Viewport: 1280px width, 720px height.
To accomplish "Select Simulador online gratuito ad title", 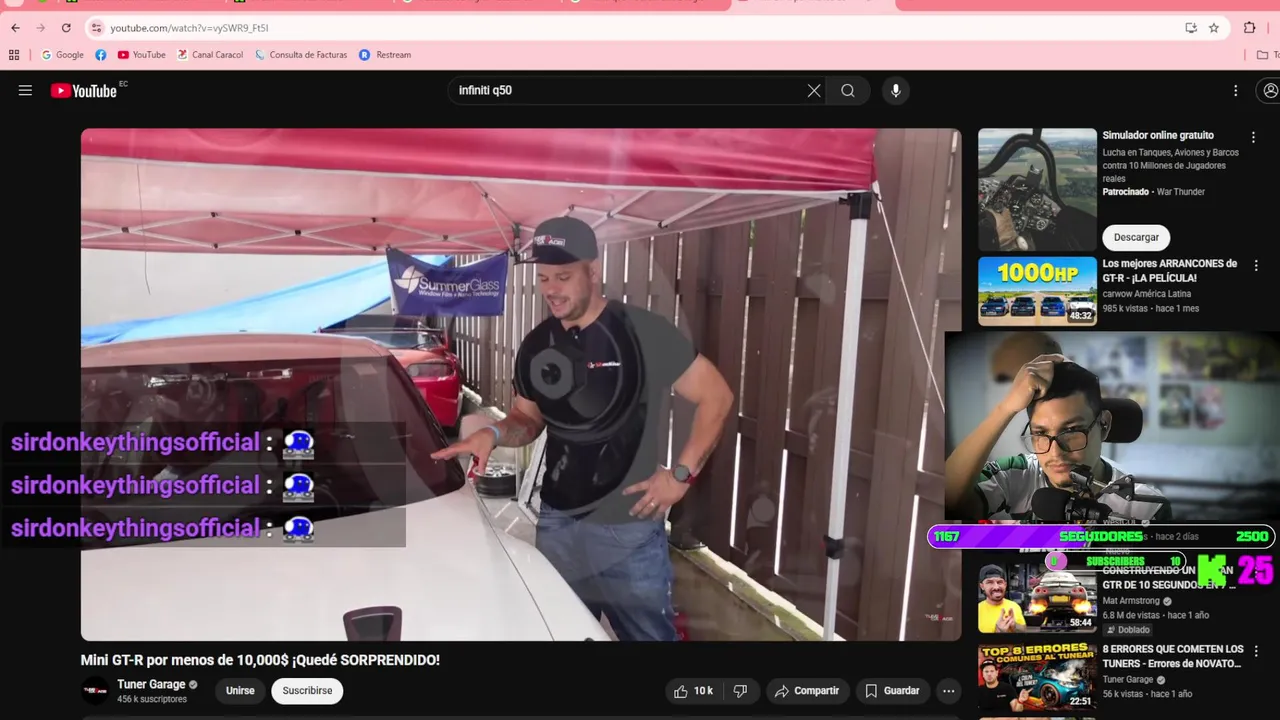I will pyautogui.click(x=1158, y=135).
